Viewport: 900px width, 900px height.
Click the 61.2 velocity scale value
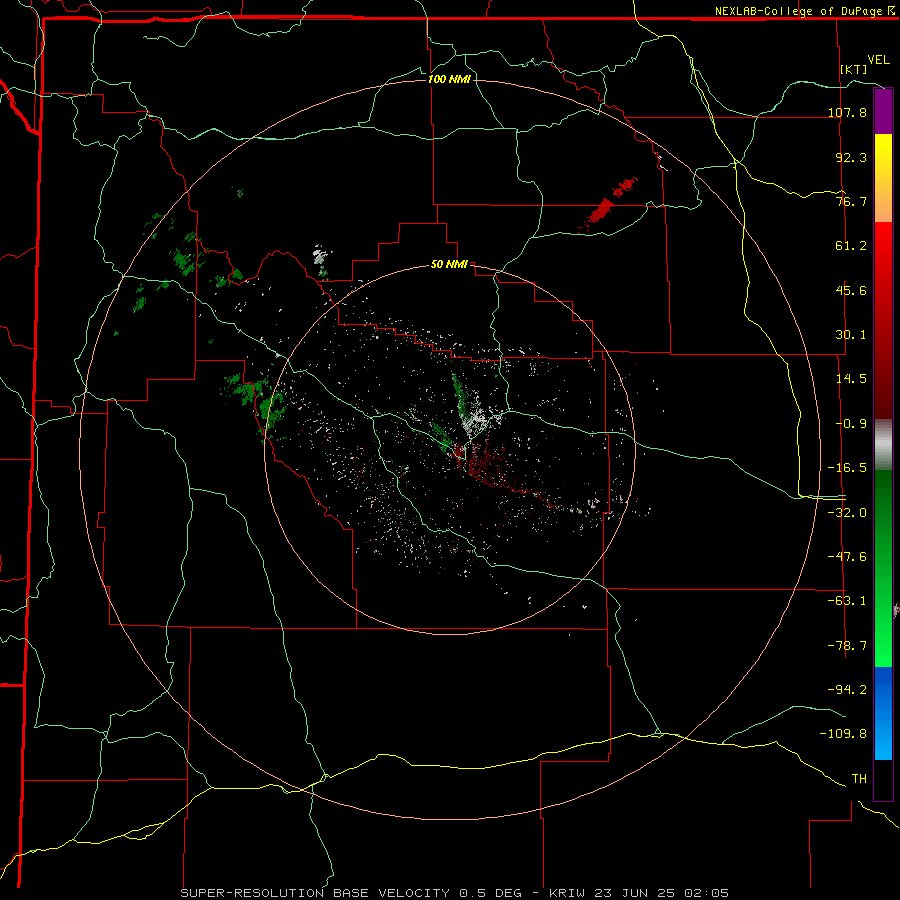coord(851,246)
